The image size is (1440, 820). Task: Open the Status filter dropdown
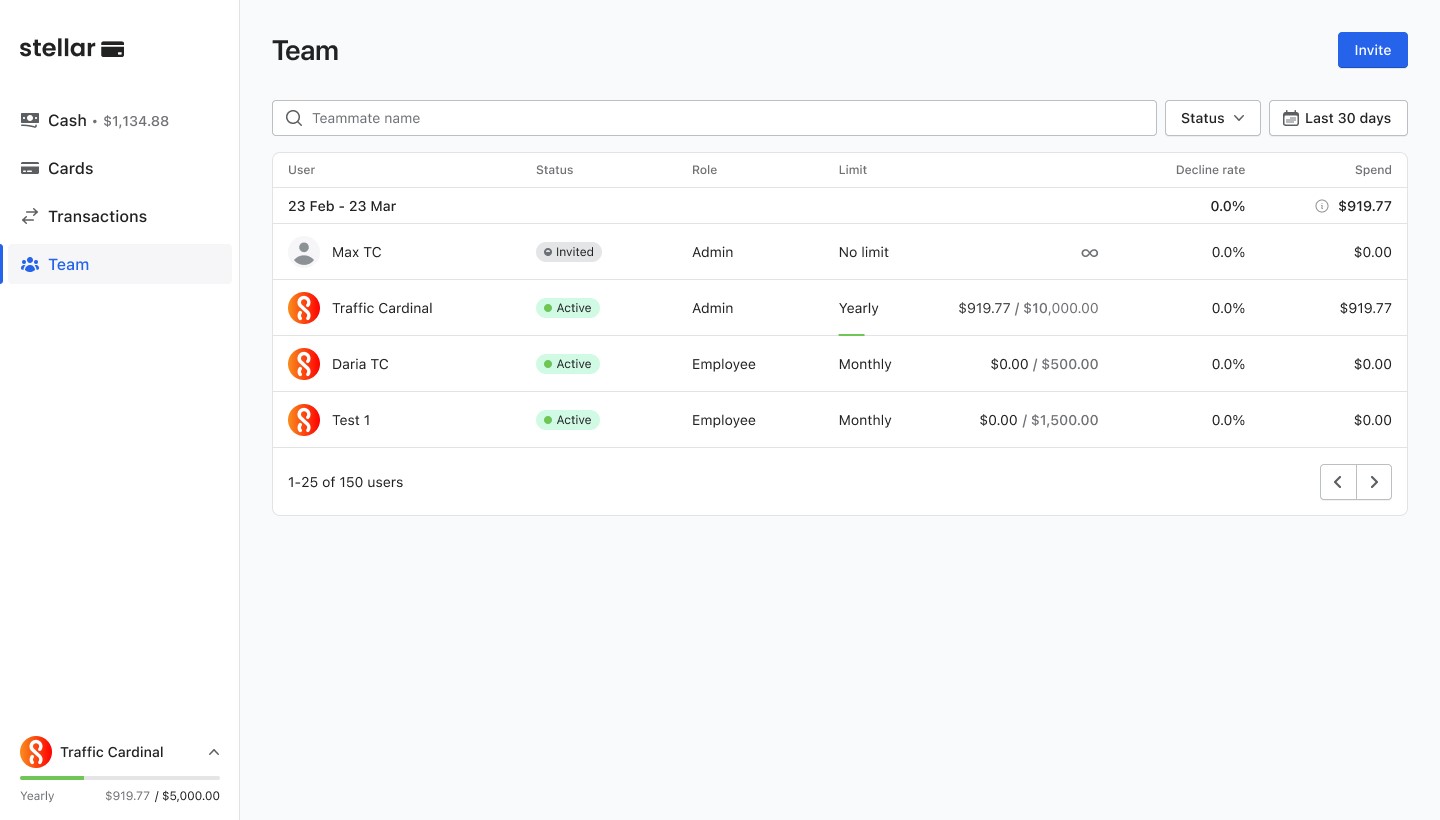1212,118
